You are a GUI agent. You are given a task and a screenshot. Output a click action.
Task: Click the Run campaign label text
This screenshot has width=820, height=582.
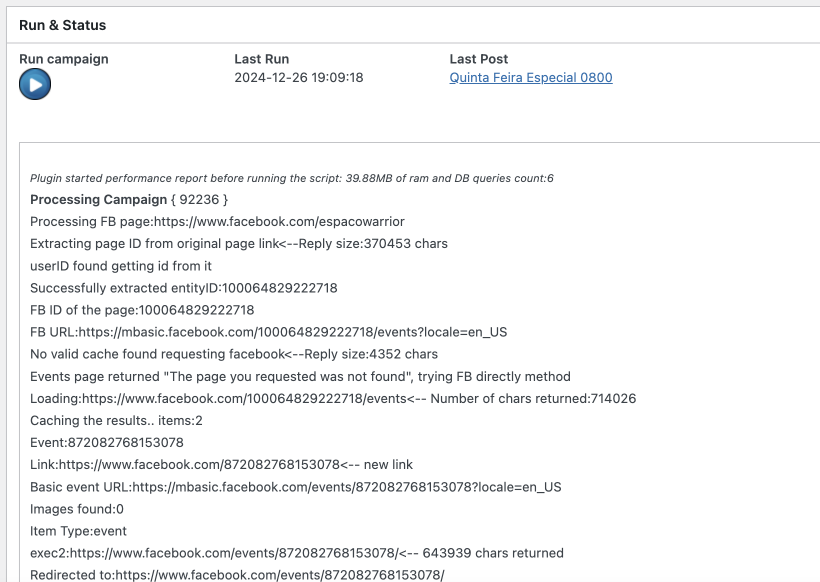(64, 59)
